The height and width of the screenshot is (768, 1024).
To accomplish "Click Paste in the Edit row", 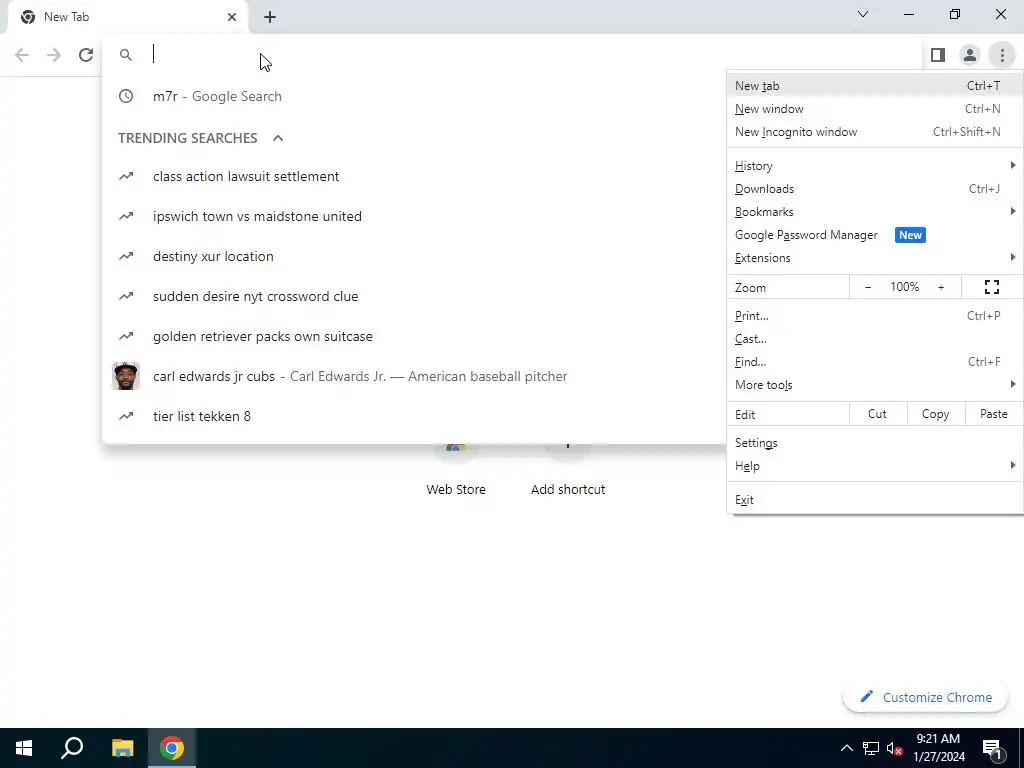I will point(993,414).
